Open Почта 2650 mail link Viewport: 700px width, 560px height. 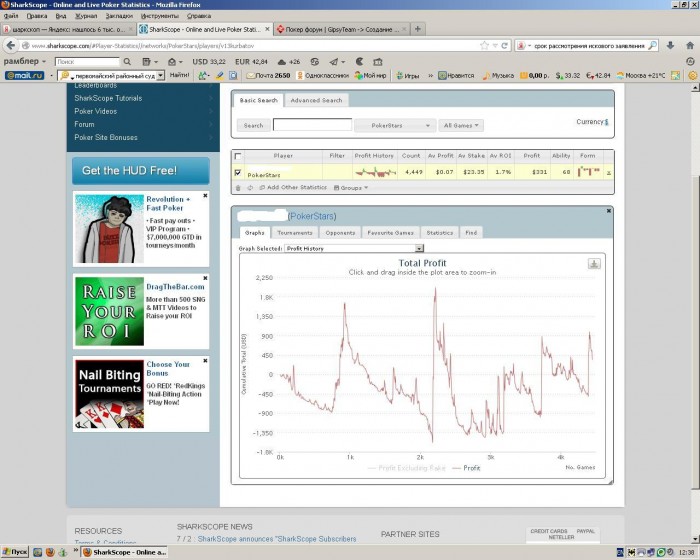[268, 75]
